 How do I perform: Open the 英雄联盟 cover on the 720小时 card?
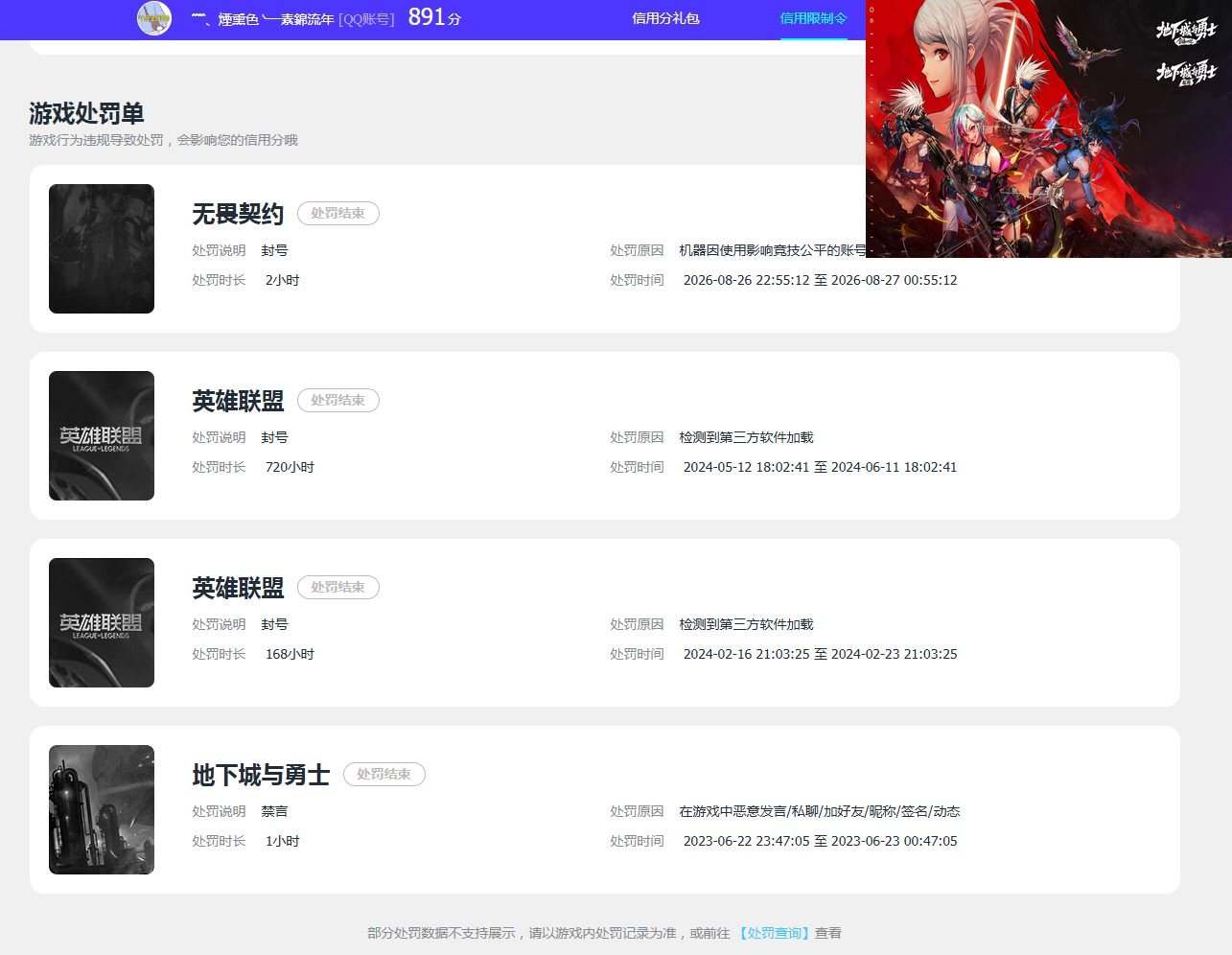click(x=102, y=435)
